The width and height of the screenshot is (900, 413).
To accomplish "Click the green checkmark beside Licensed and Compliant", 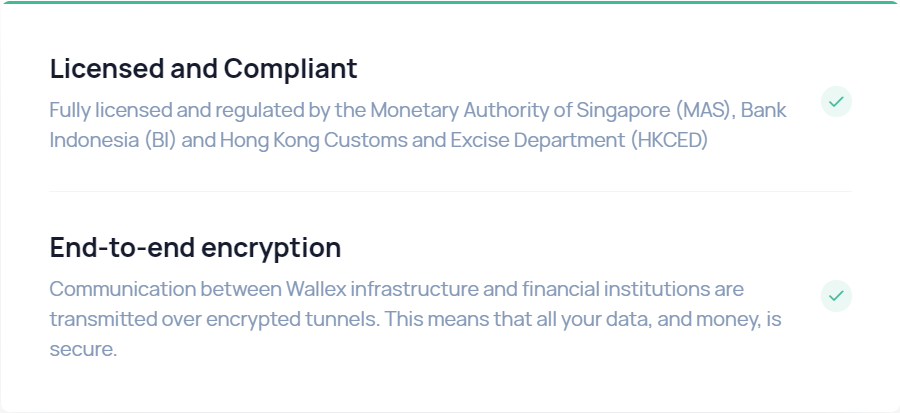I will (x=836, y=101).
